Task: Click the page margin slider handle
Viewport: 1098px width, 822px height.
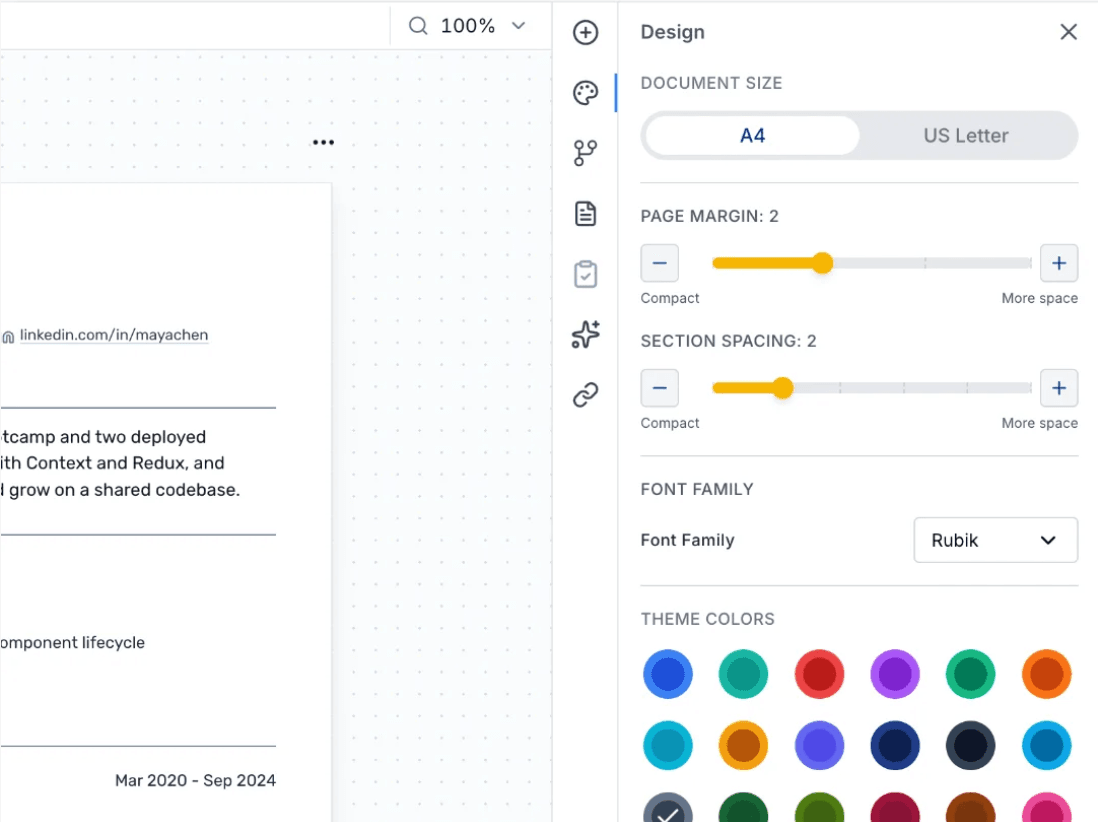Action: (823, 263)
